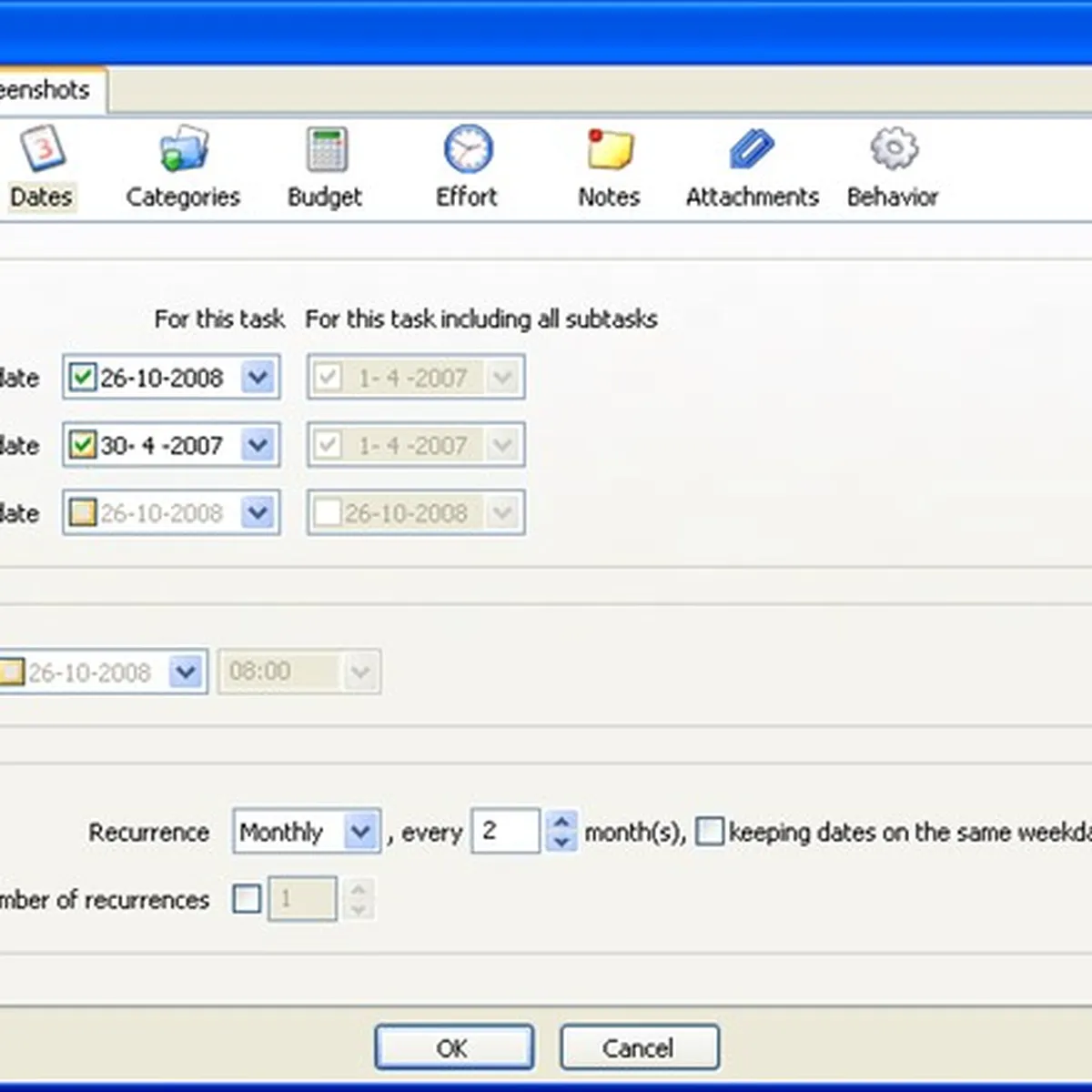
Task: Decrease the every-months spinner value
Action: coord(561,842)
